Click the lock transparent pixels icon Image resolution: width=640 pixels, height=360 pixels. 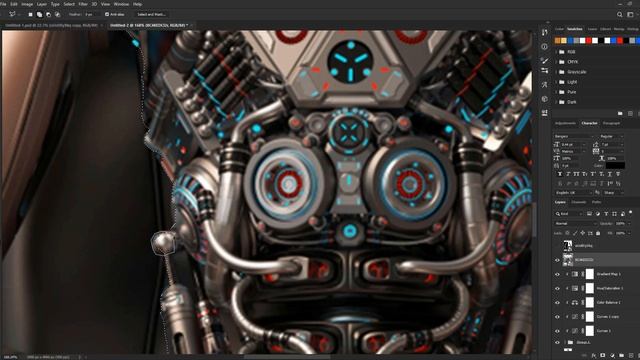point(567,233)
